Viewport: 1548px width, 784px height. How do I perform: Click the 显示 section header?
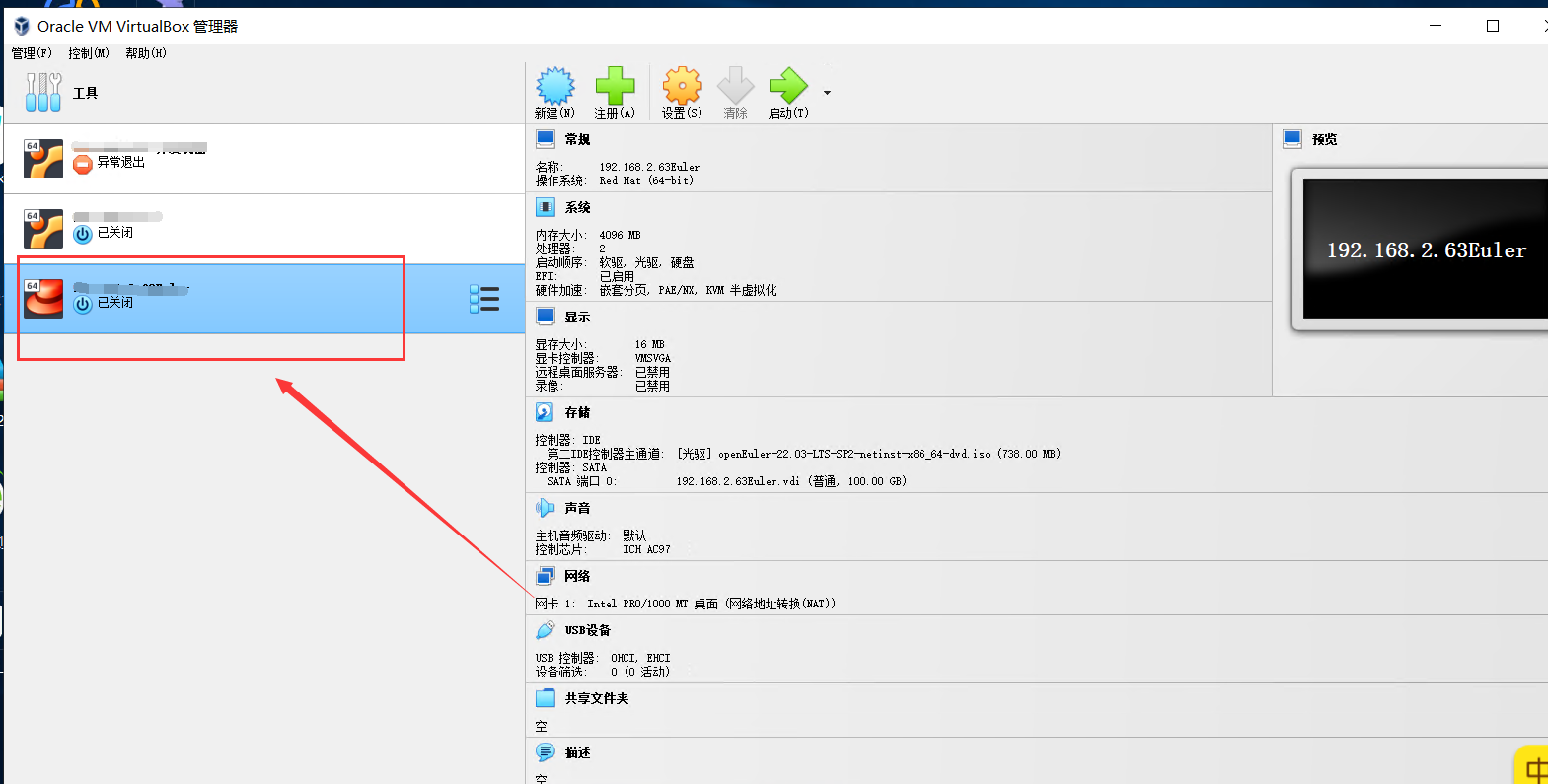click(577, 318)
